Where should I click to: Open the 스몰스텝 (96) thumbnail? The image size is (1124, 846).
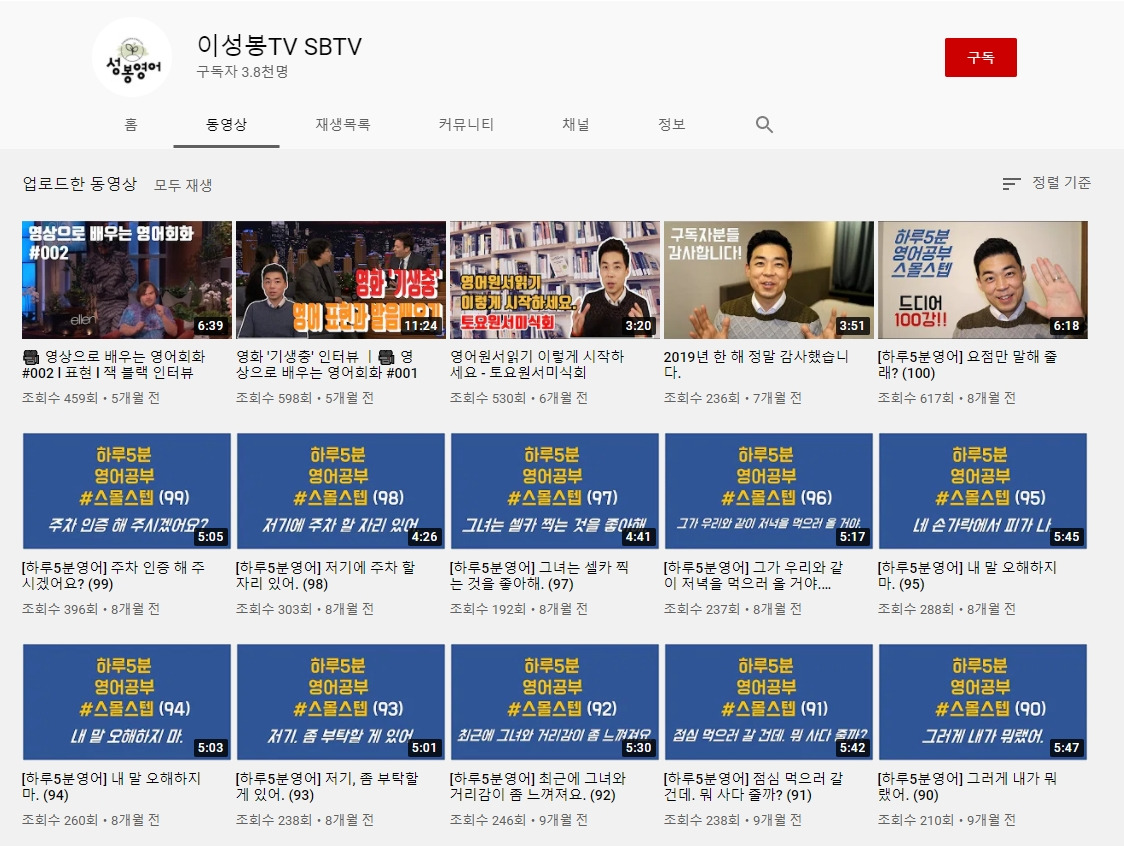point(768,491)
